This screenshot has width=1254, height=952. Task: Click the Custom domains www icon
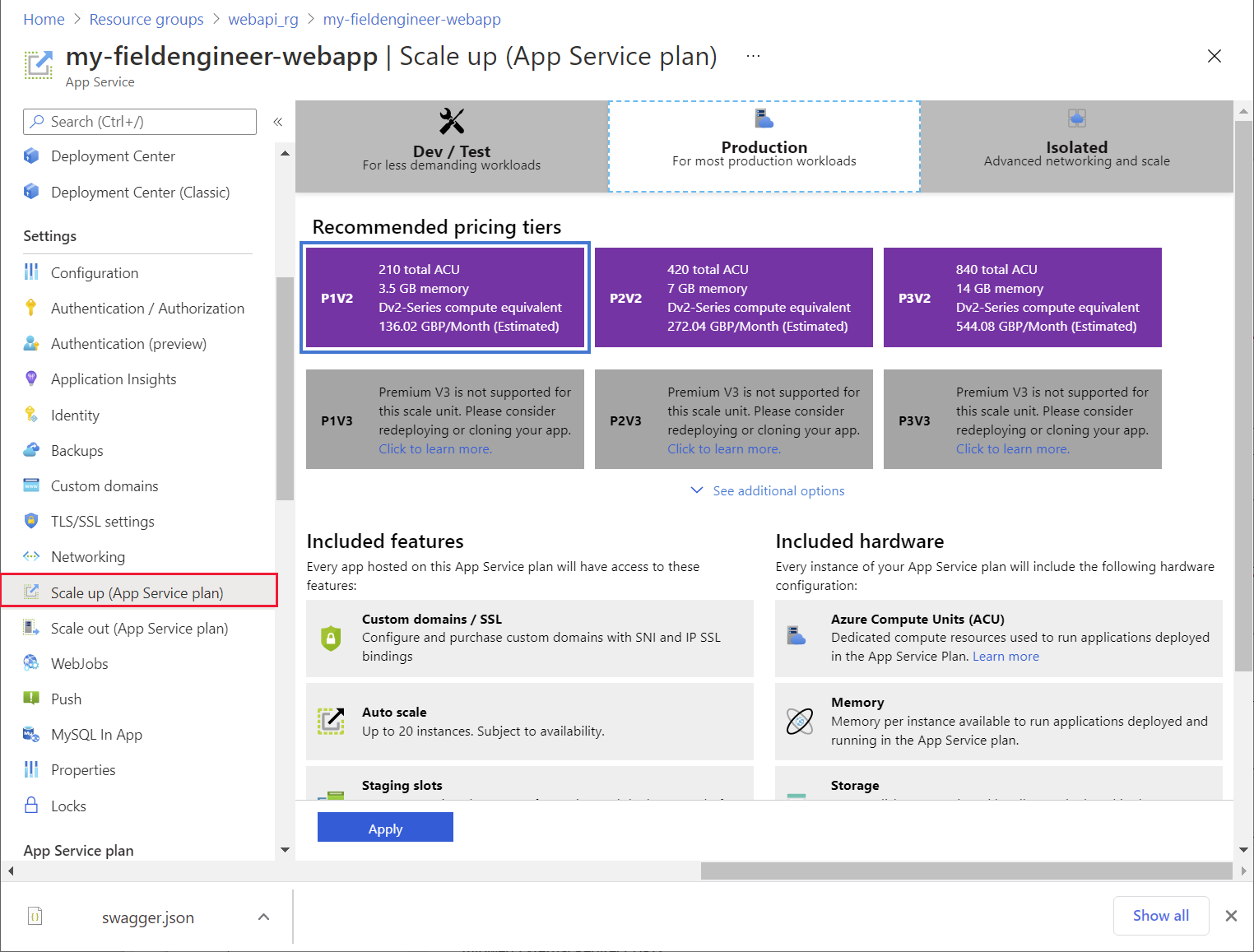click(31, 485)
